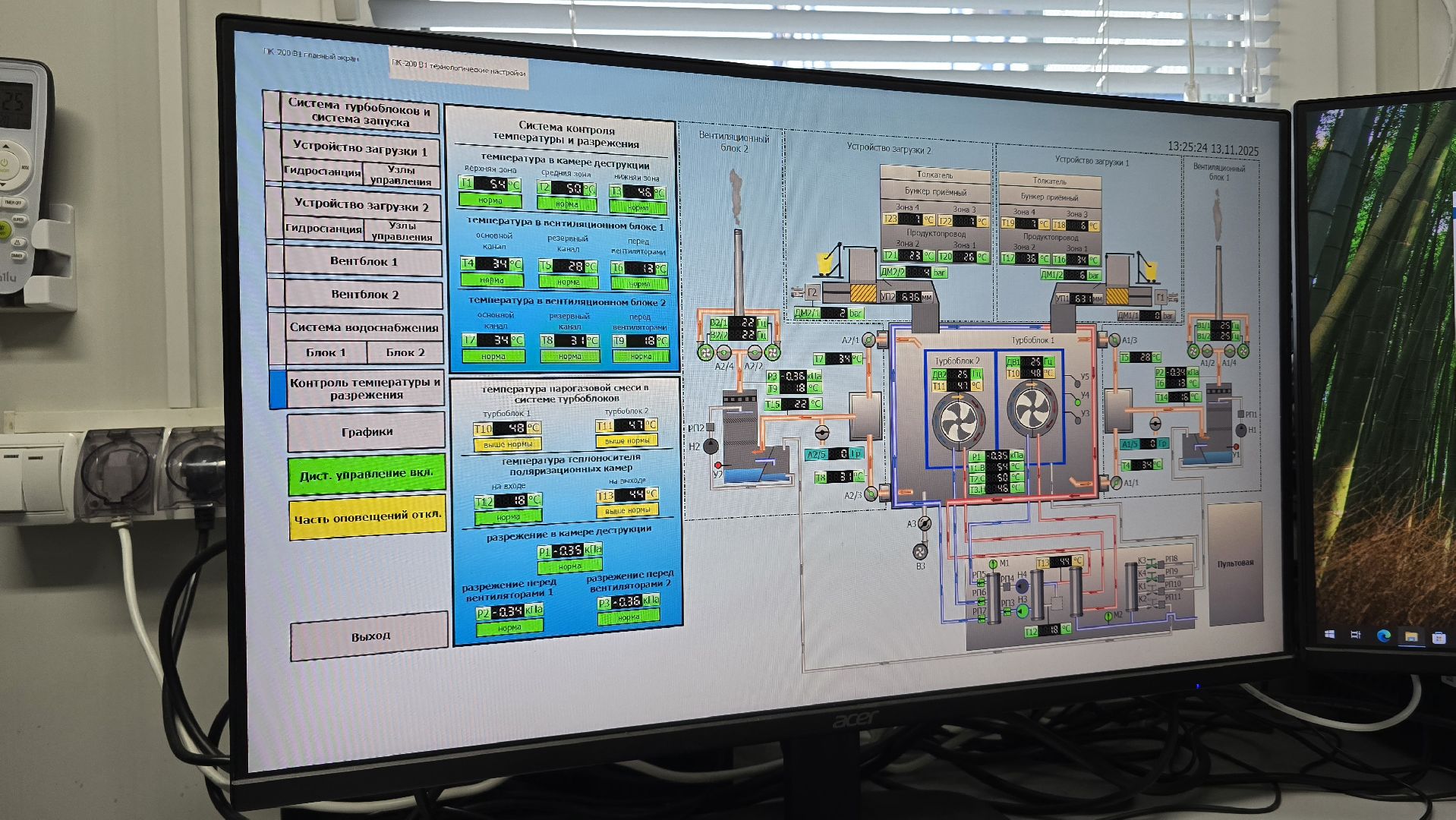
Task: Toggle remote control 'Дист. управление вкл.' button
Action: (x=366, y=475)
